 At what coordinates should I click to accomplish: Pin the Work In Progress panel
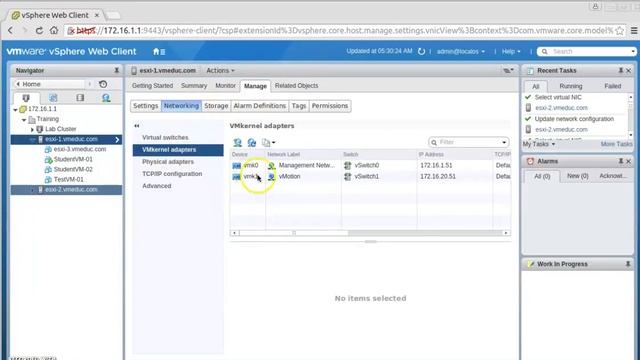pos(628,264)
